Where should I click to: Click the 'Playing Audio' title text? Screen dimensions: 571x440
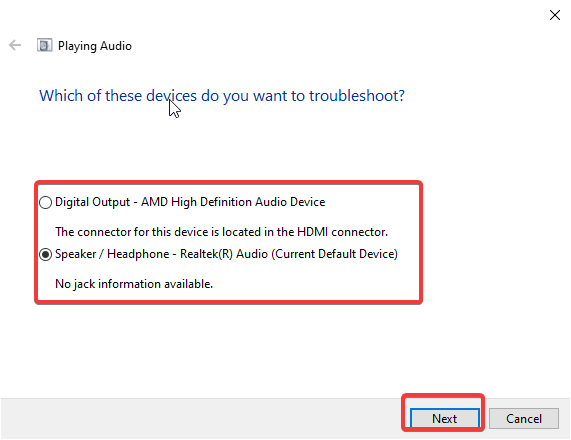[x=95, y=46]
